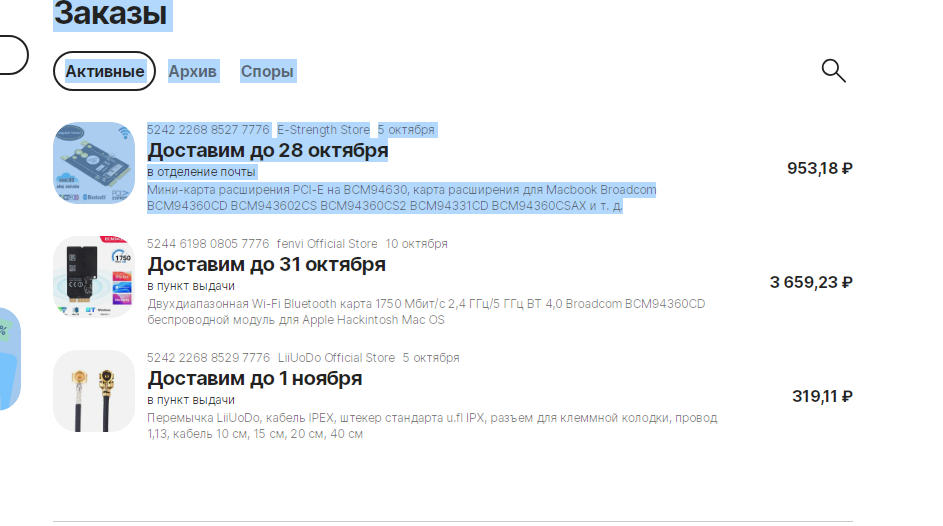Switch to the Архив tab
The width and height of the screenshot is (943, 526).
(192, 71)
